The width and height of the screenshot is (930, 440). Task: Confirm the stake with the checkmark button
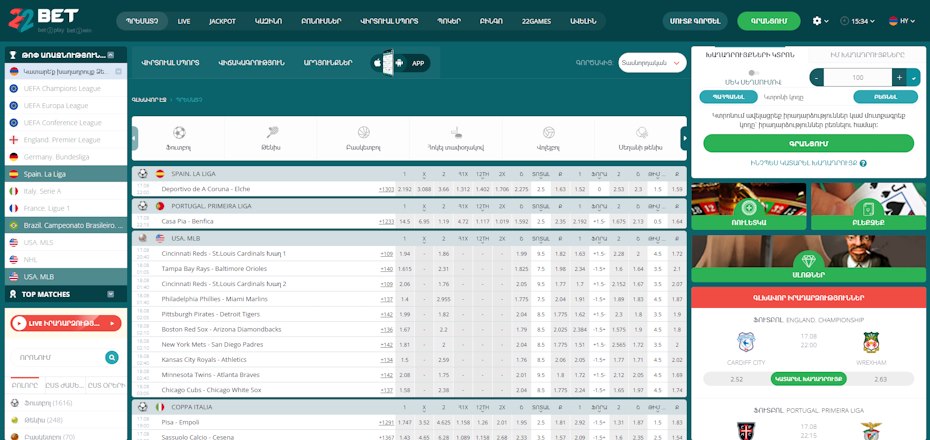click(914, 77)
